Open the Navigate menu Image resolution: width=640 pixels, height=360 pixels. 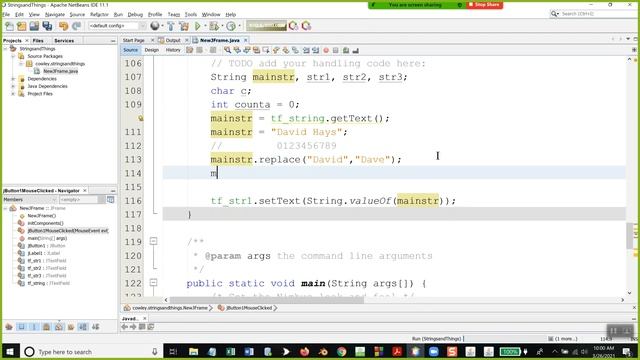[x=55, y=14]
